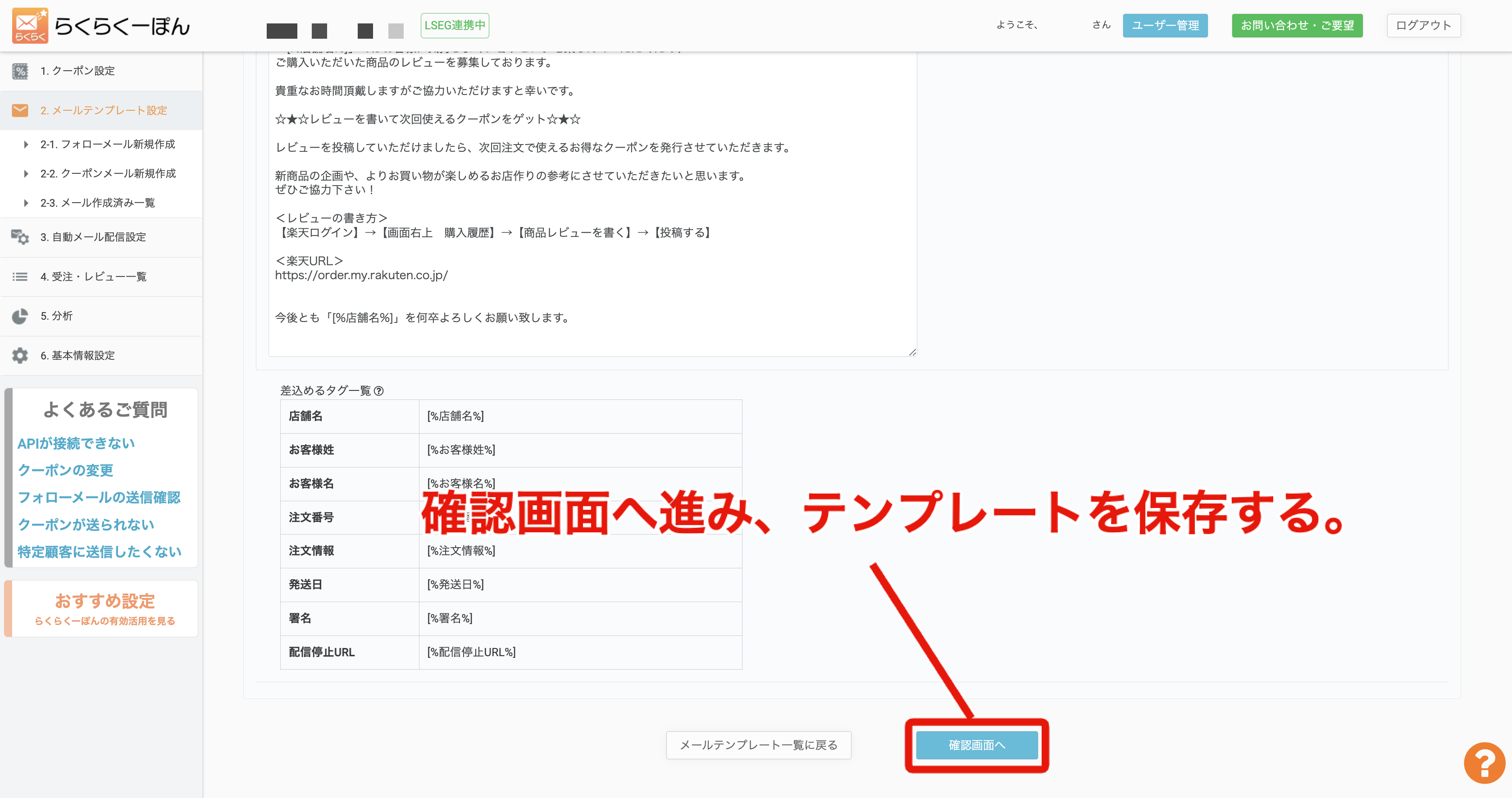The height and width of the screenshot is (798, 1512).
Task: Expand 2-1 フォローメール新規作成 arrow
Action: (x=26, y=145)
